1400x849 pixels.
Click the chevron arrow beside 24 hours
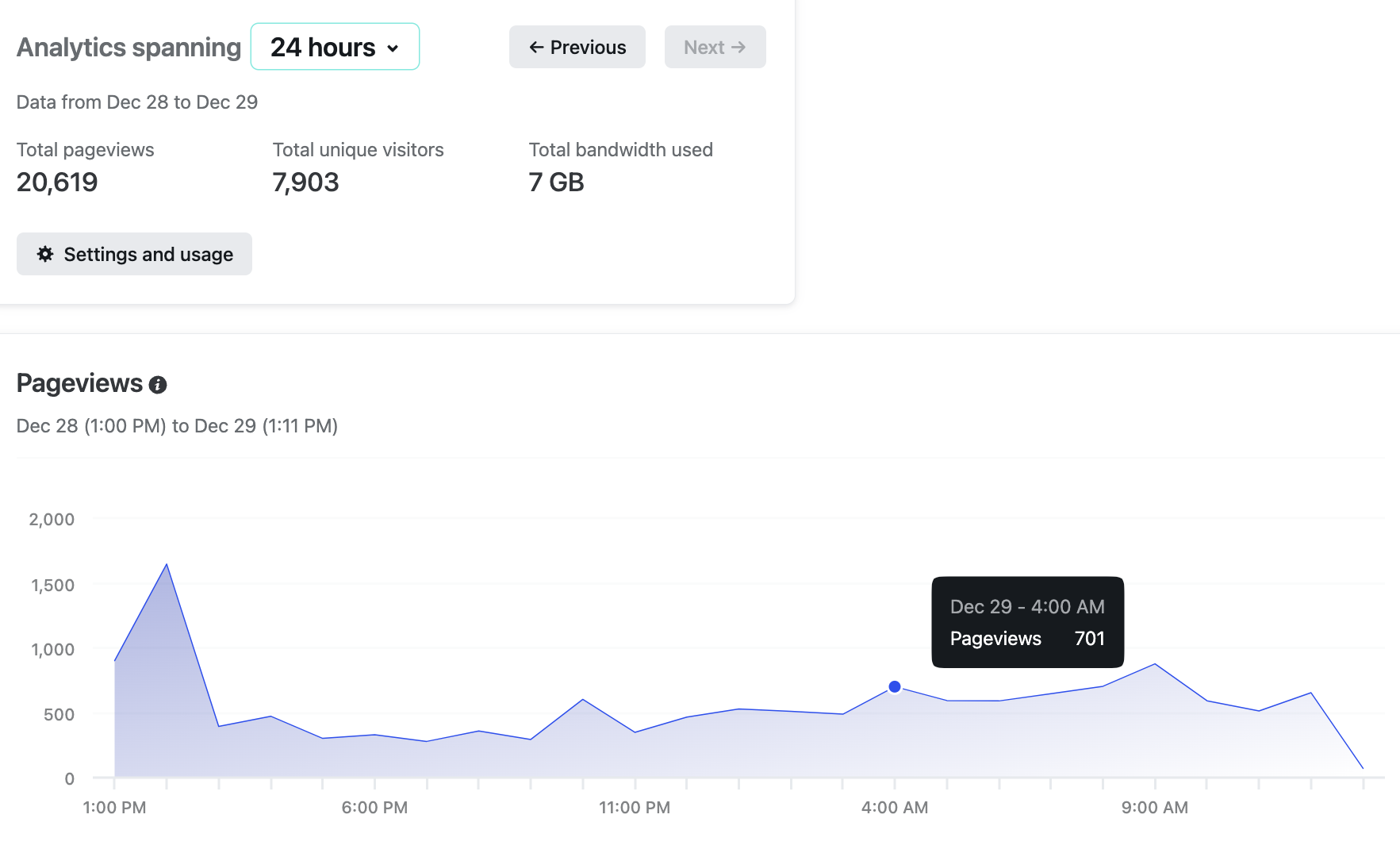[x=393, y=48]
